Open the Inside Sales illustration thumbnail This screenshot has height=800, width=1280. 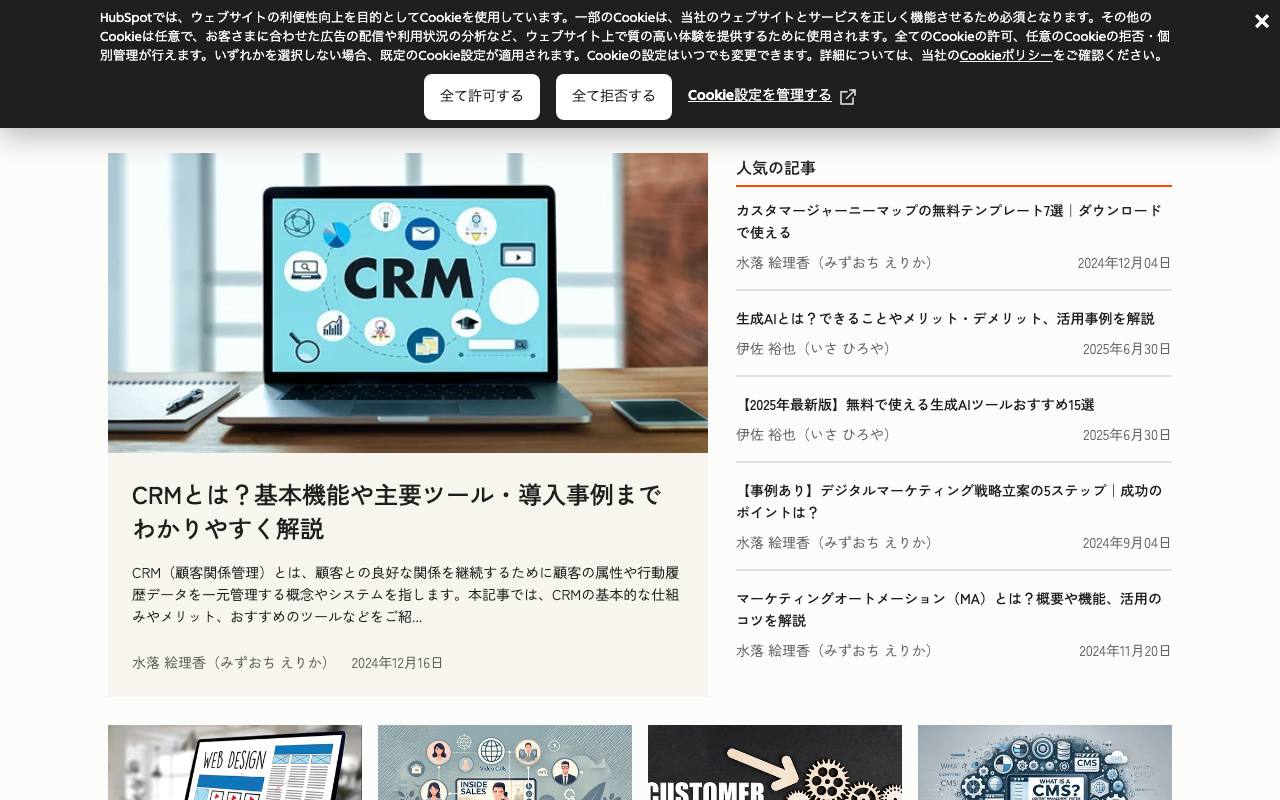[505, 762]
